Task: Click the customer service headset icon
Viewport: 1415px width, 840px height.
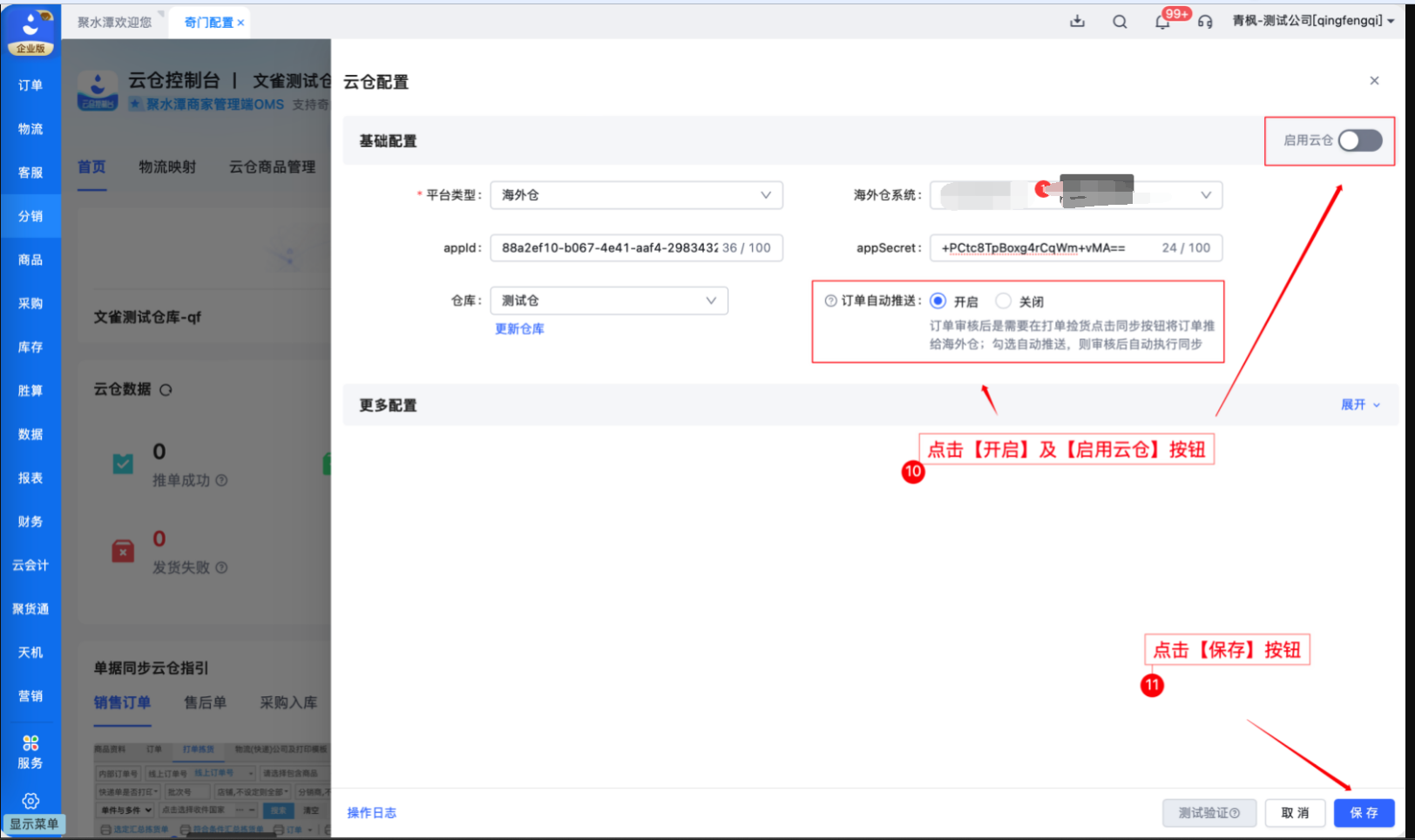Action: (1205, 22)
